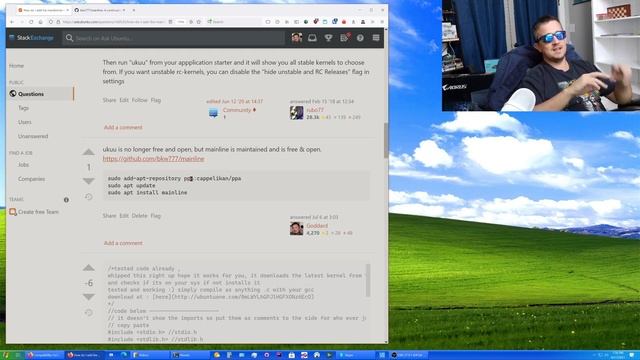The width and height of the screenshot is (640, 360).
Task: Click the browser toolbar Search box
Action: [233, 22]
